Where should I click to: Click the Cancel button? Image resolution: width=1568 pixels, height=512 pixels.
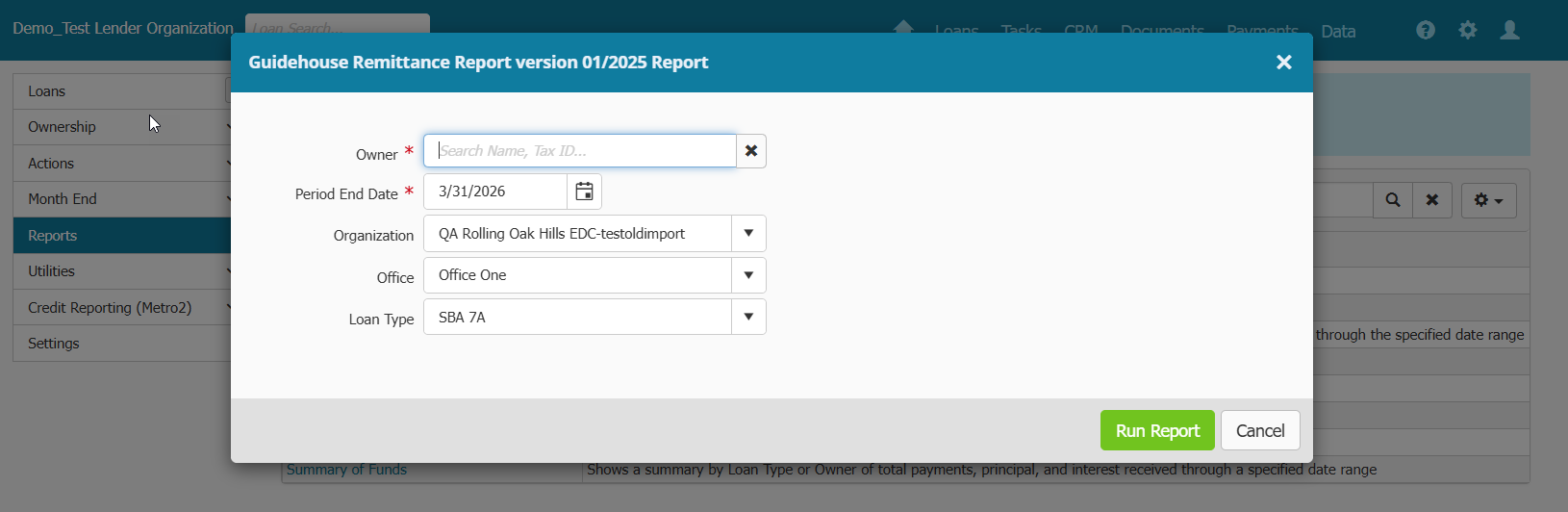click(x=1260, y=430)
